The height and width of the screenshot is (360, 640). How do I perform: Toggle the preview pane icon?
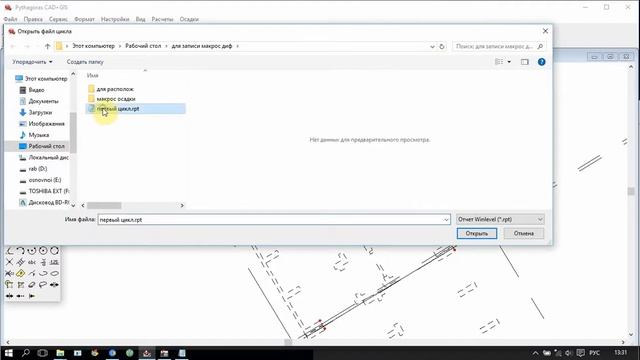[x=524, y=62]
